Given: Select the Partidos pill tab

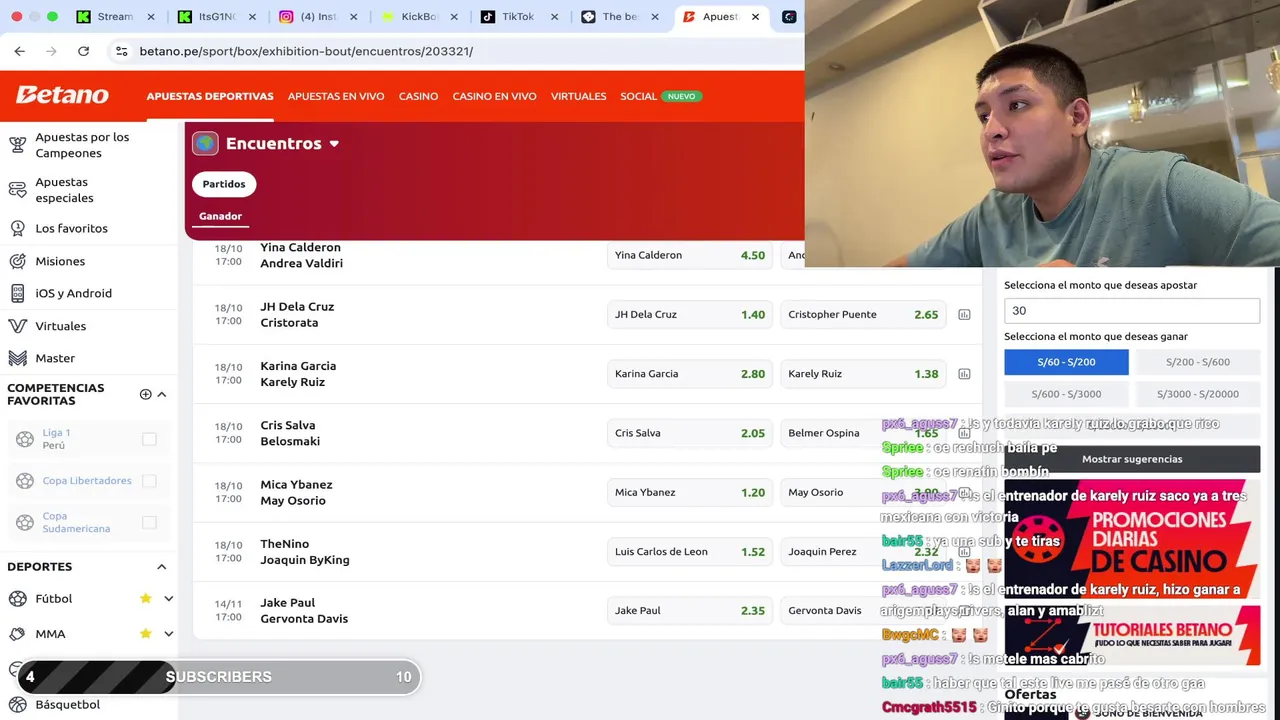Looking at the screenshot, I should tap(224, 184).
